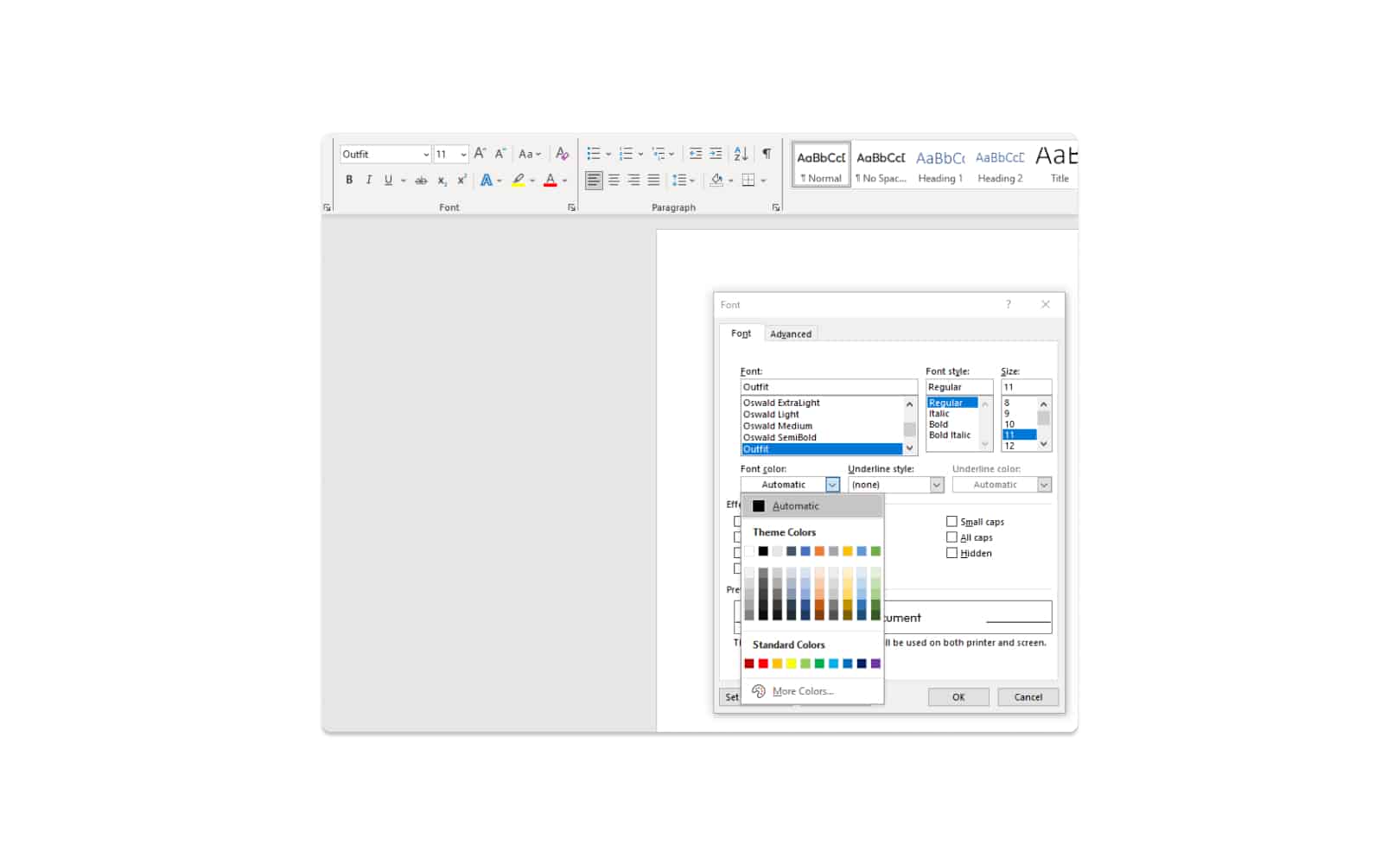Apply Heading 1 style
The image size is (1400, 864).
[x=940, y=164]
